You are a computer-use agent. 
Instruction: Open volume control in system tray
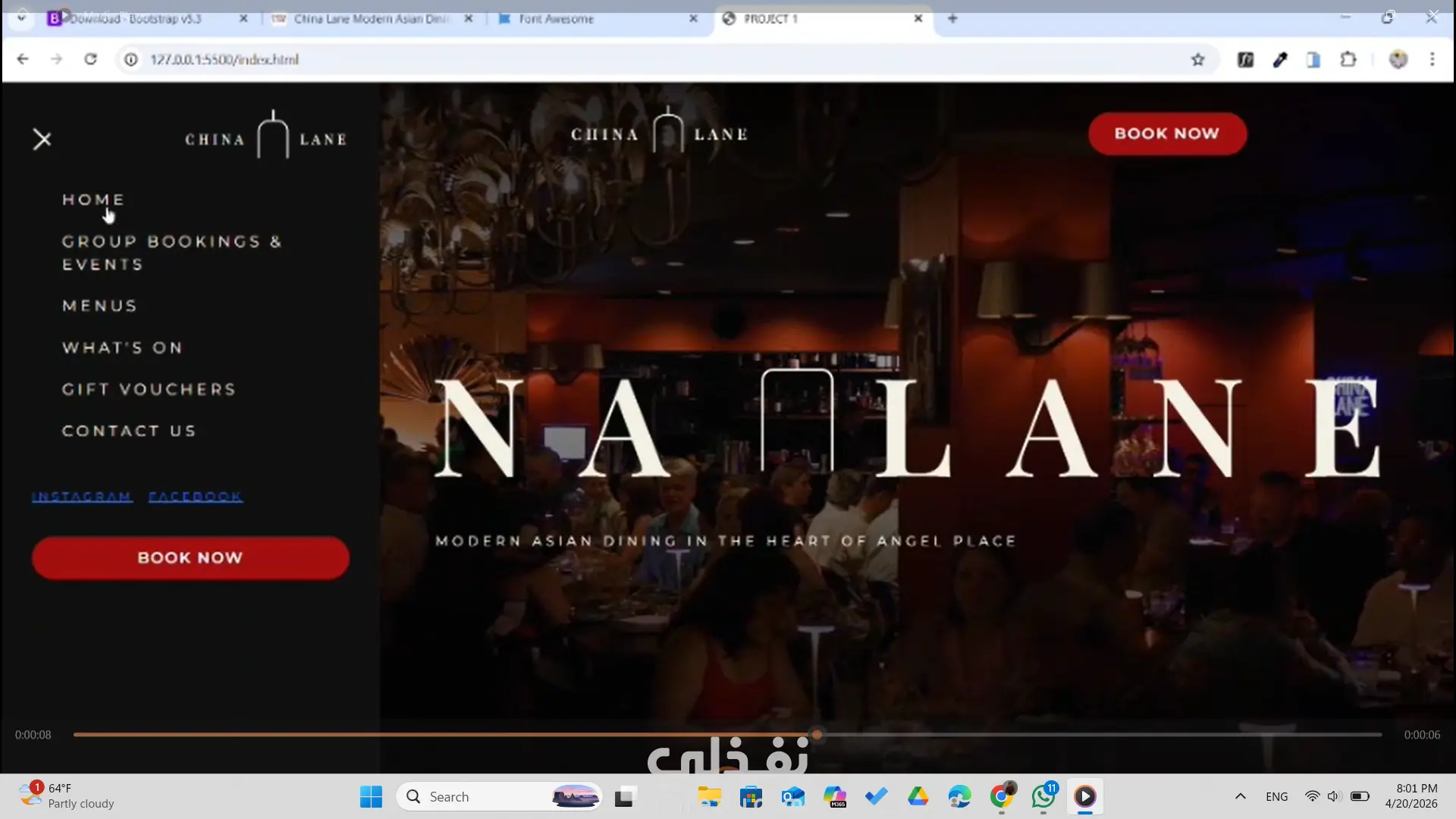click(1335, 797)
